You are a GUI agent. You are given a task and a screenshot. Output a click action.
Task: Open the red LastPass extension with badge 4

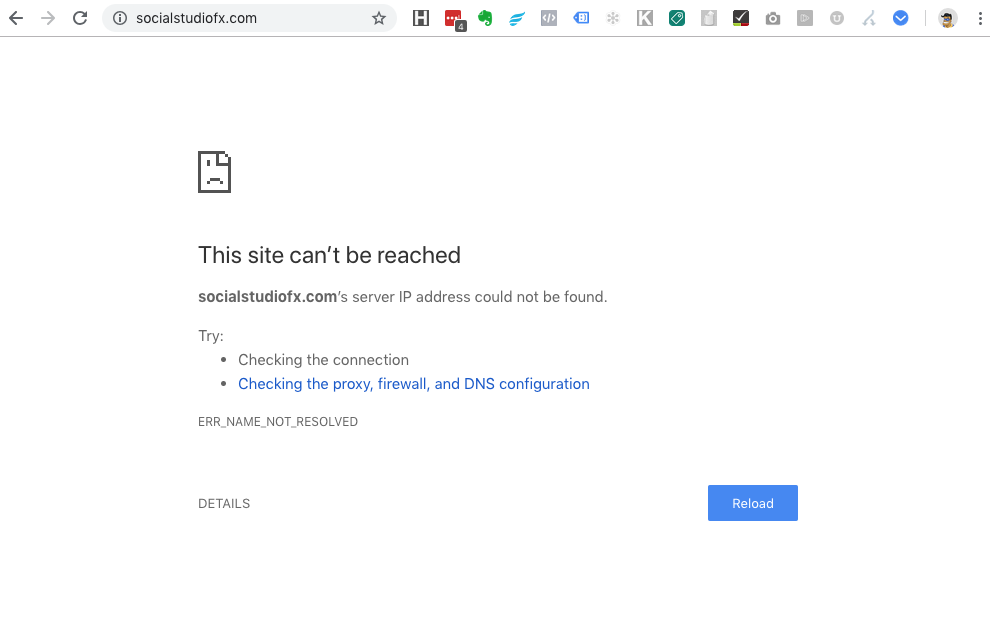click(x=455, y=20)
